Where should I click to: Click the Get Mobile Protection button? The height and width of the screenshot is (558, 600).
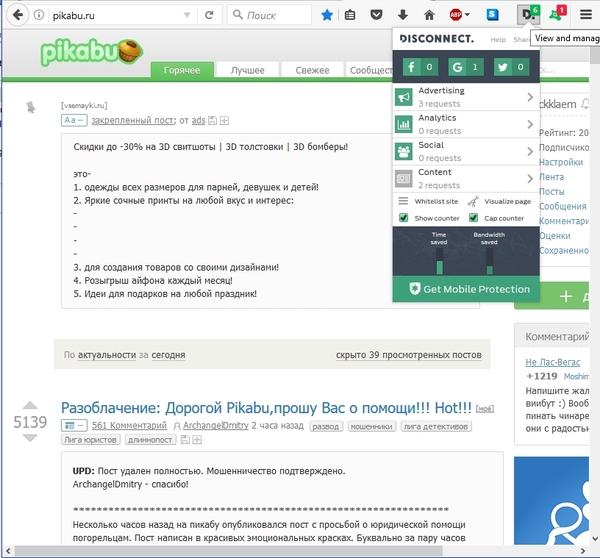[466, 289]
